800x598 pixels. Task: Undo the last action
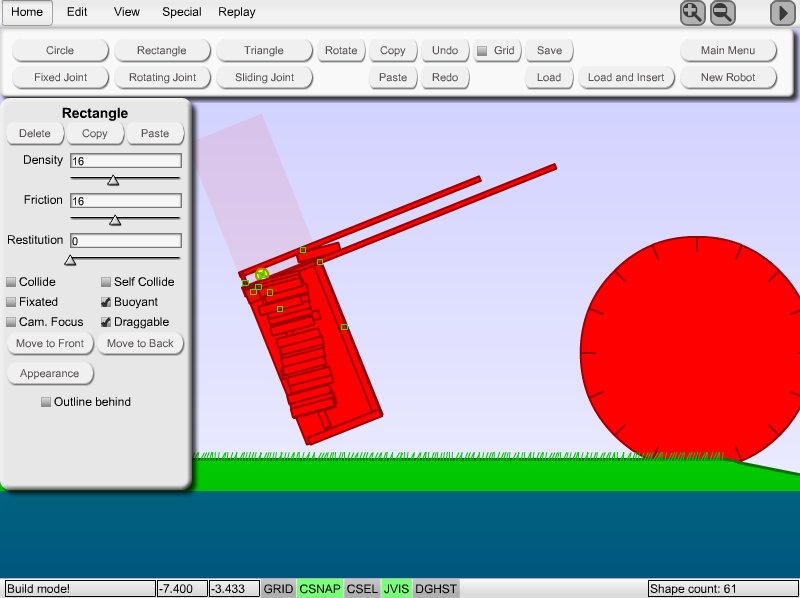click(445, 51)
